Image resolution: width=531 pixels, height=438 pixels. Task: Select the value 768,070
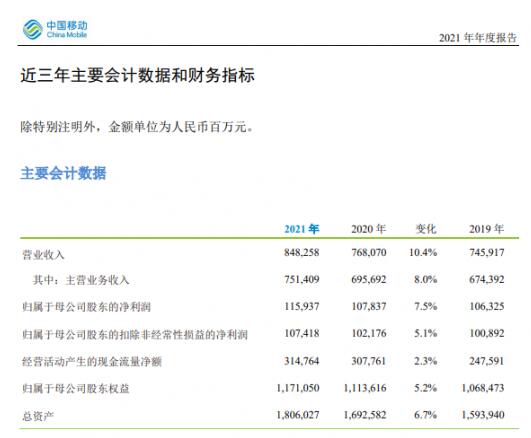coord(369,252)
